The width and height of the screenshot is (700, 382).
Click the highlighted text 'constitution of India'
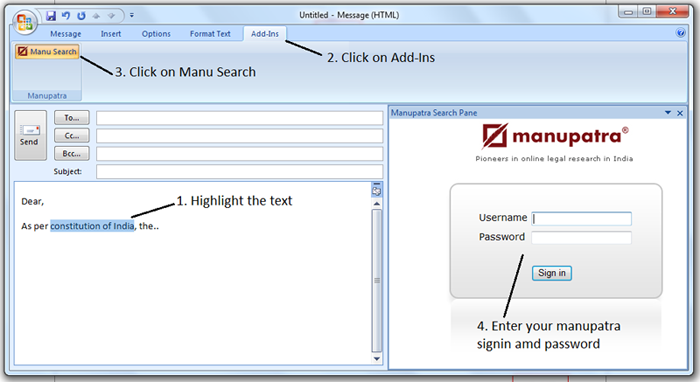92,226
